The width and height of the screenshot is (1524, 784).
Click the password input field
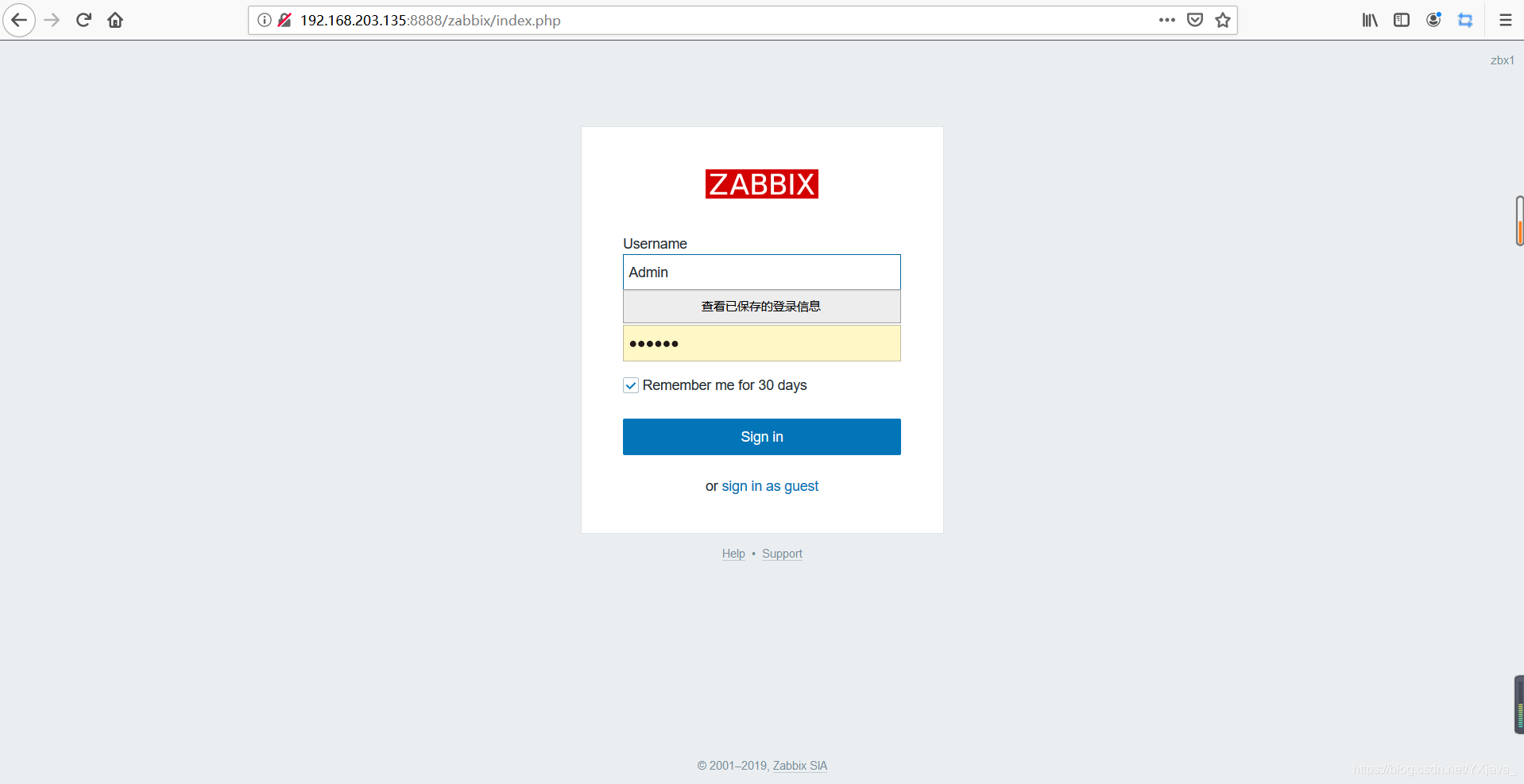pyautogui.click(x=761, y=343)
